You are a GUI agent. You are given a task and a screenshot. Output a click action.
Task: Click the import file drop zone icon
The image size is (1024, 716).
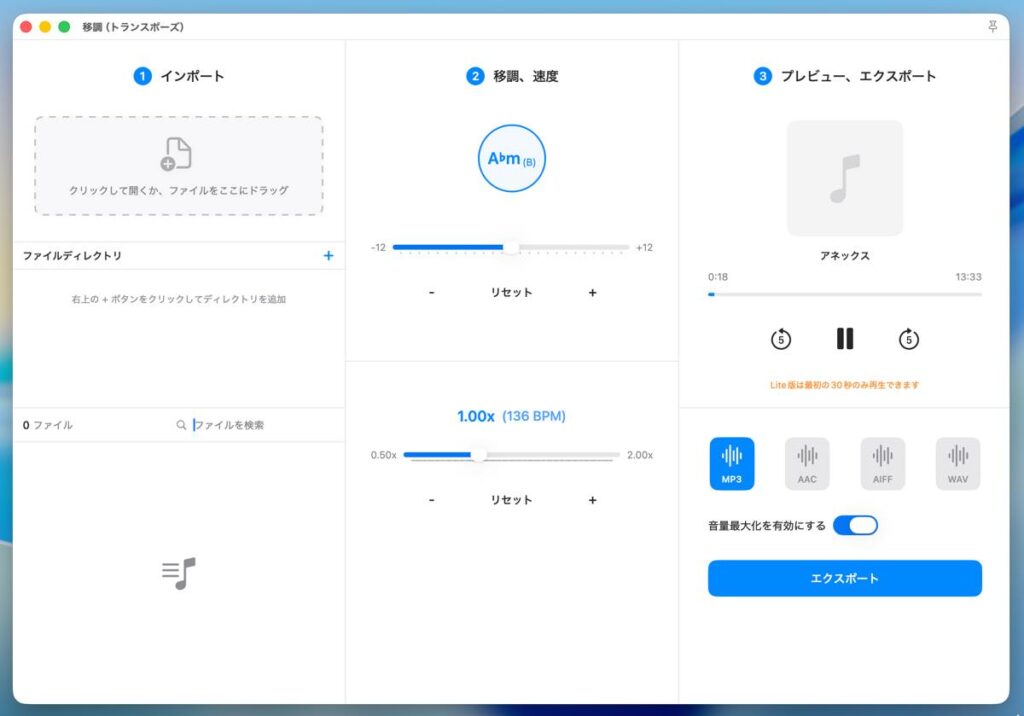click(x=176, y=155)
